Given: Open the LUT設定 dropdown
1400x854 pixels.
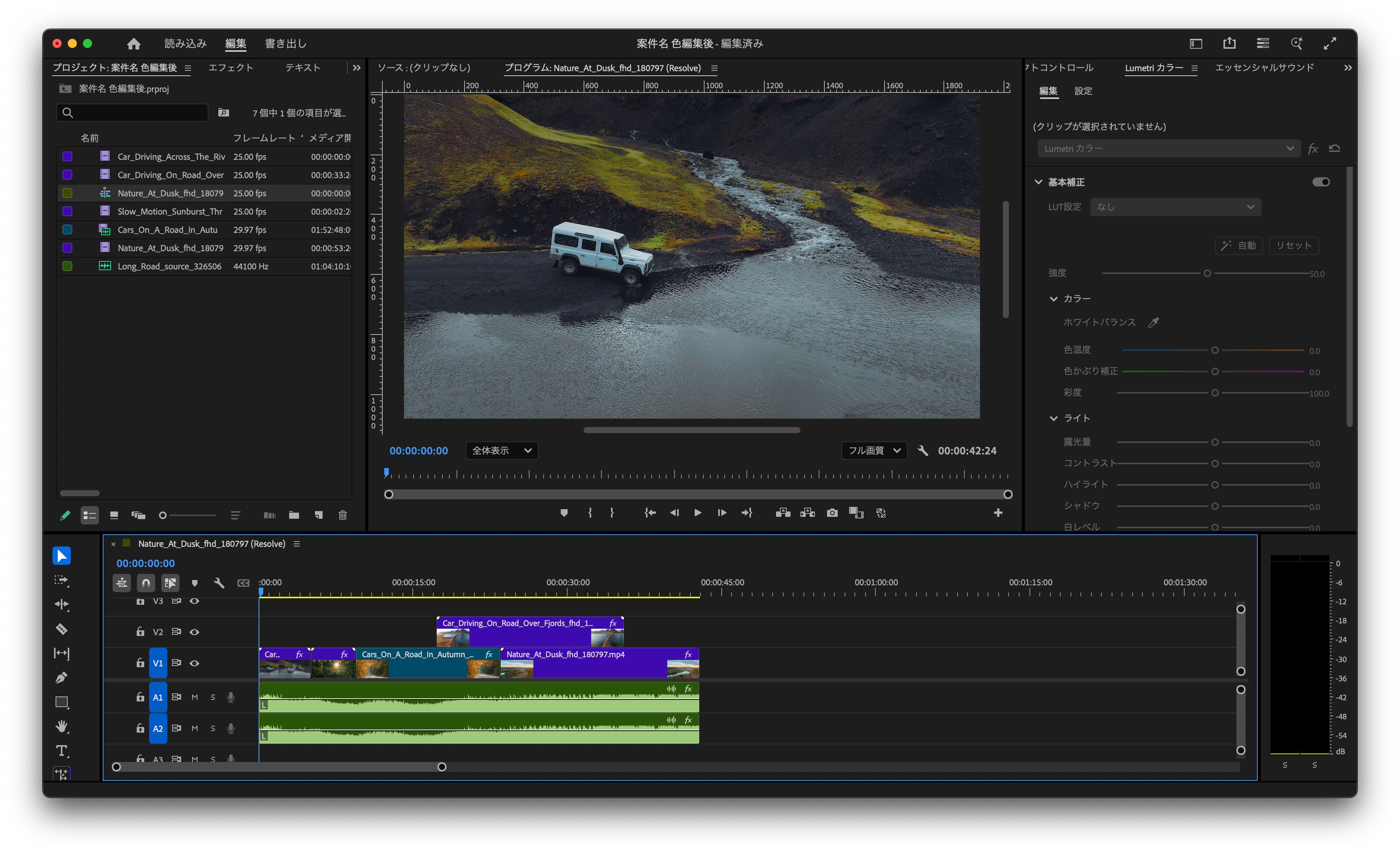Looking at the screenshot, I should (x=1175, y=207).
